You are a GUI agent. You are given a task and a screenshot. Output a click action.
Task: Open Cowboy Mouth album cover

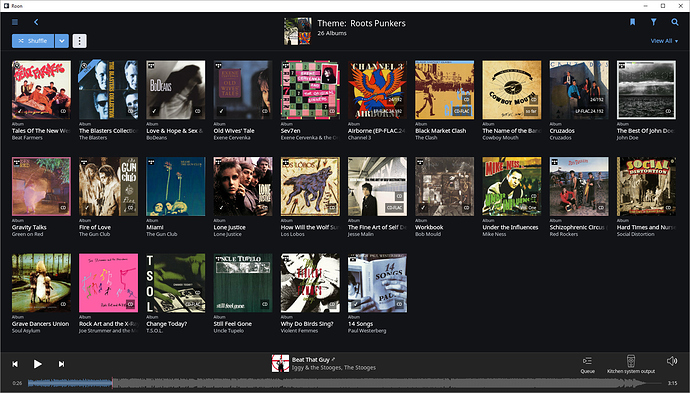pyautogui.click(x=512, y=90)
